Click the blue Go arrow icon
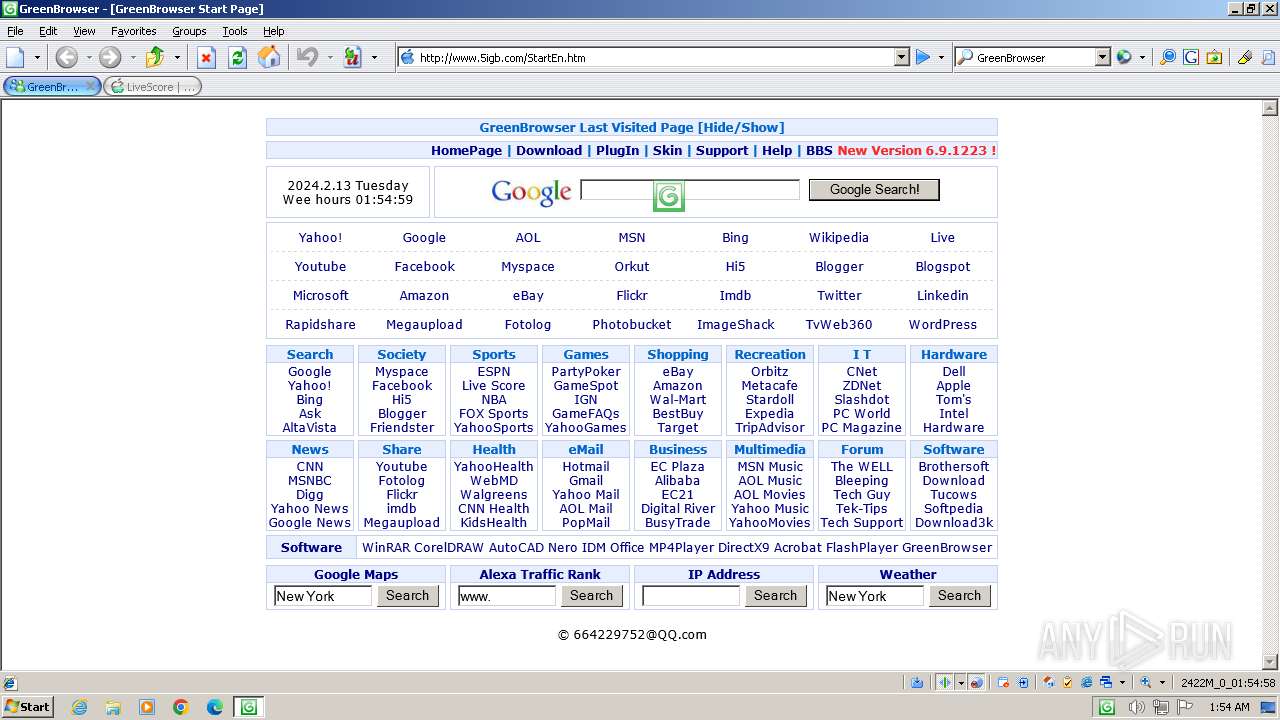Image resolution: width=1280 pixels, height=720 pixels. (x=923, y=57)
